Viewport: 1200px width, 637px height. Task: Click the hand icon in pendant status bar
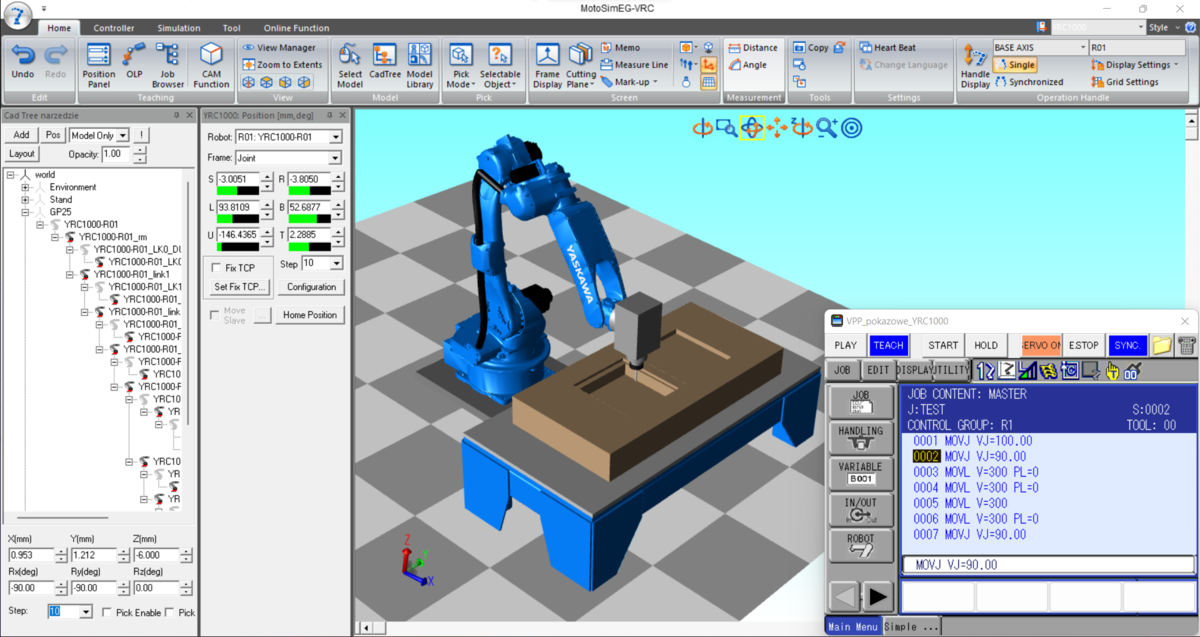[x=1112, y=370]
